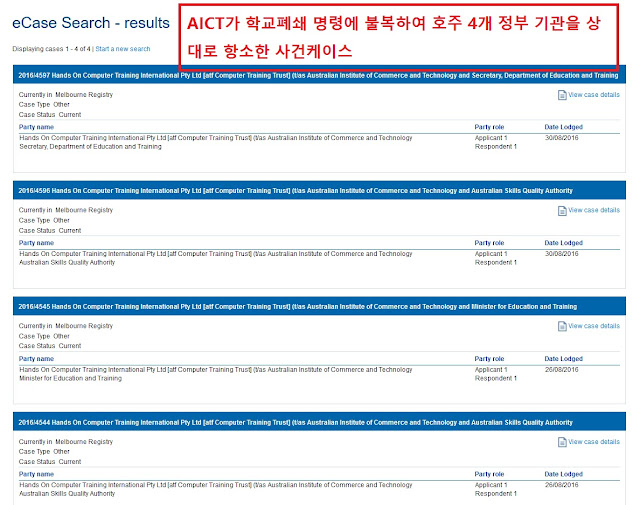Click 'Displaying cases 1 - 4 of 4' text

coord(51,49)
